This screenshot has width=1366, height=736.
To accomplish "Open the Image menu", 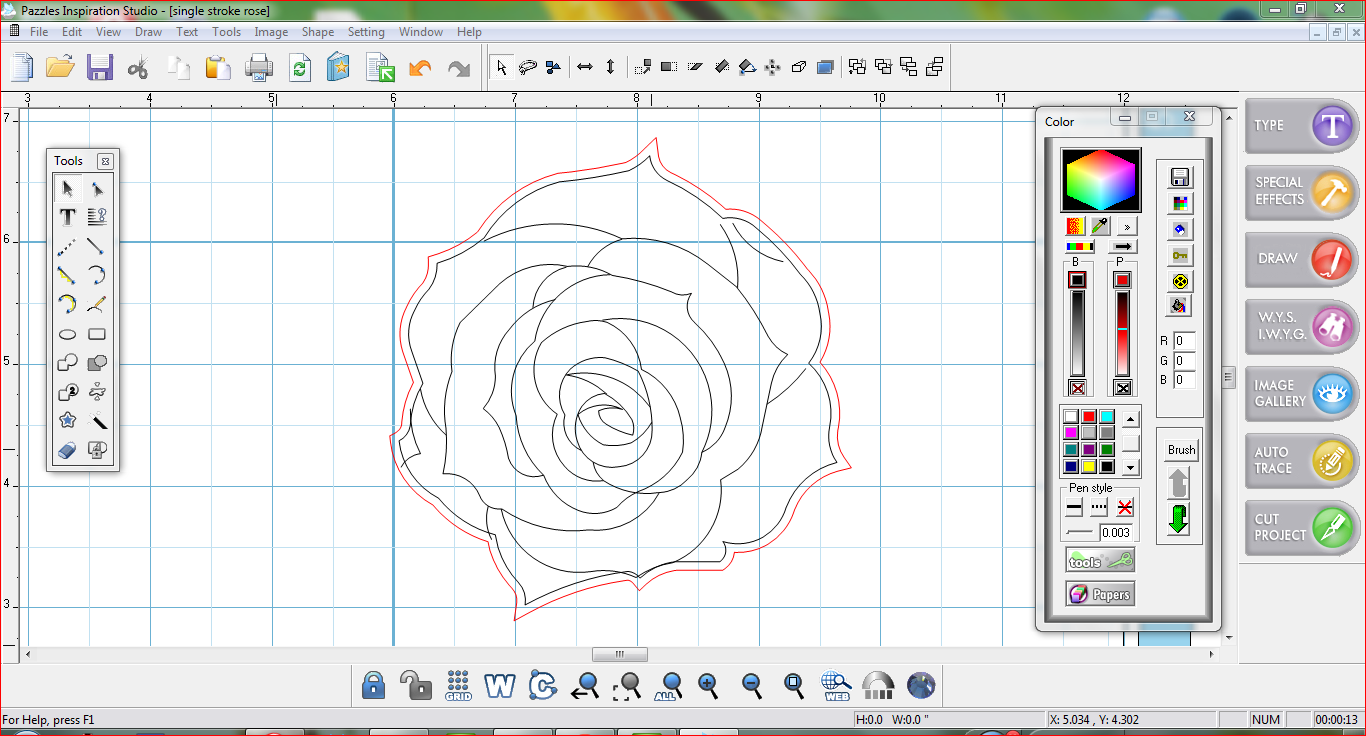I will tap(271, 32).
